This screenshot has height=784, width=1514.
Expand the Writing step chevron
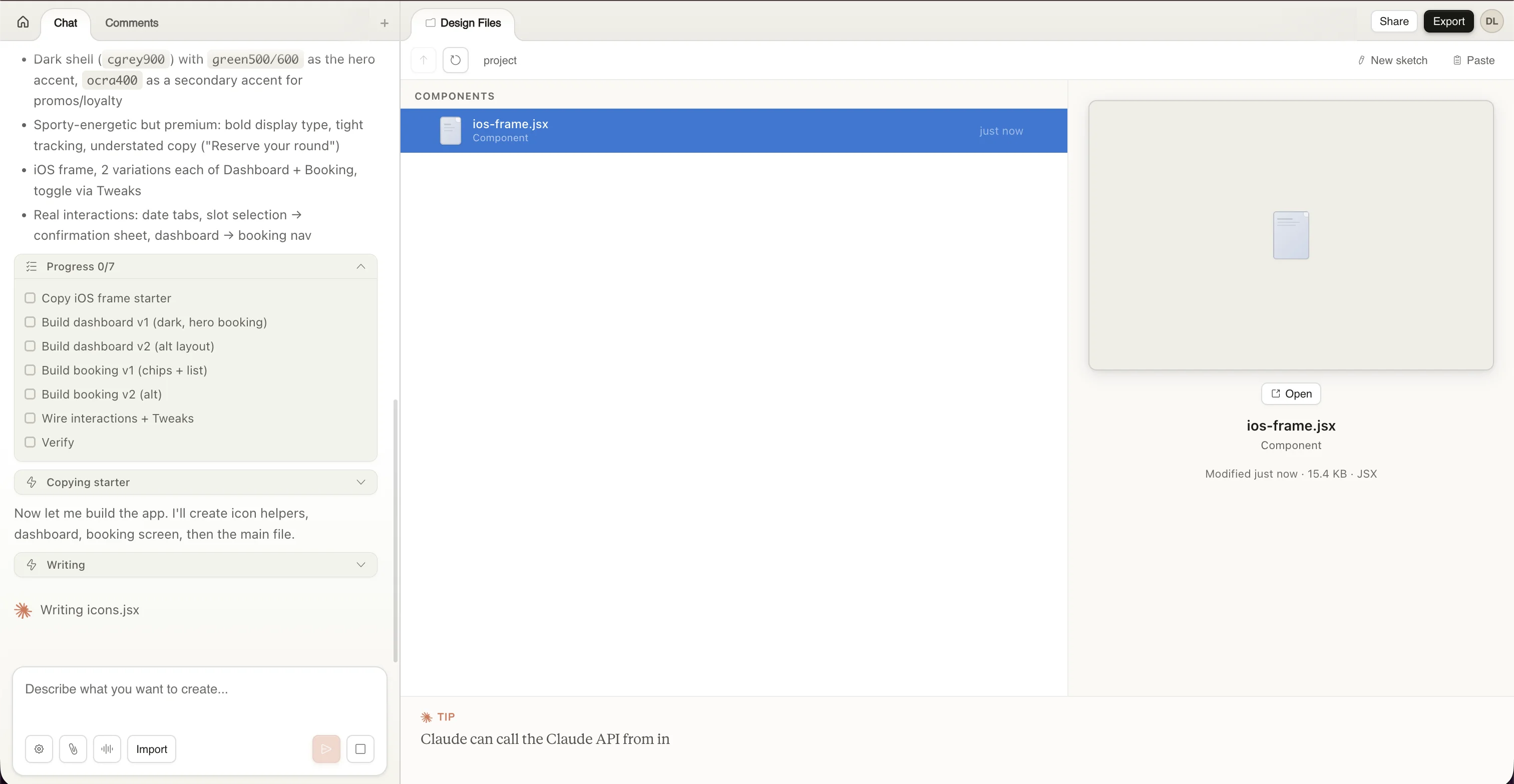pyautogui.click(x=361, y=565)
